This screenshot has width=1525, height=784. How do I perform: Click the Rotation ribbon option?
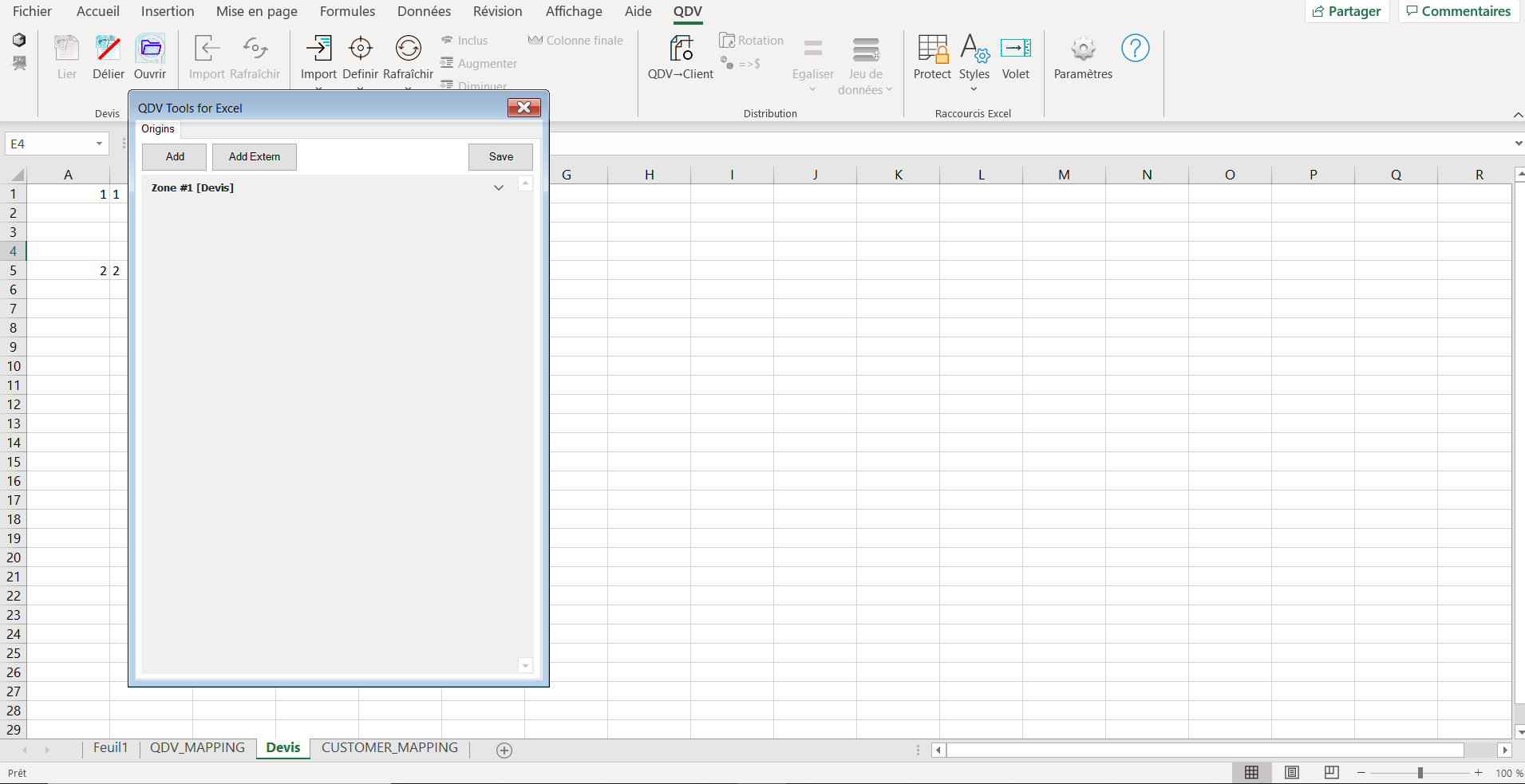[751, 41]
